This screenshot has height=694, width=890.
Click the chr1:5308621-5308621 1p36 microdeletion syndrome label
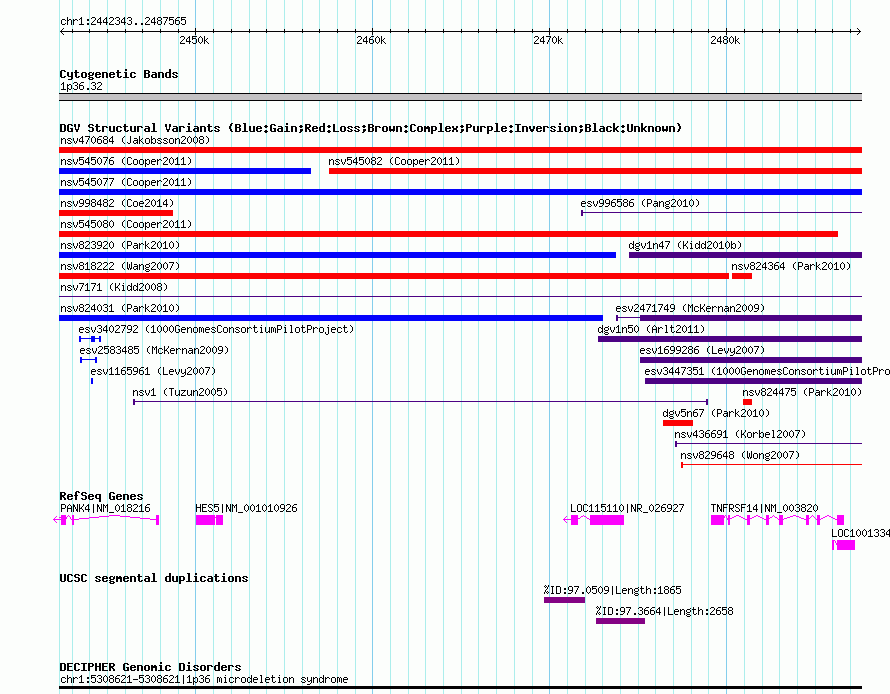tap(204, 679)
